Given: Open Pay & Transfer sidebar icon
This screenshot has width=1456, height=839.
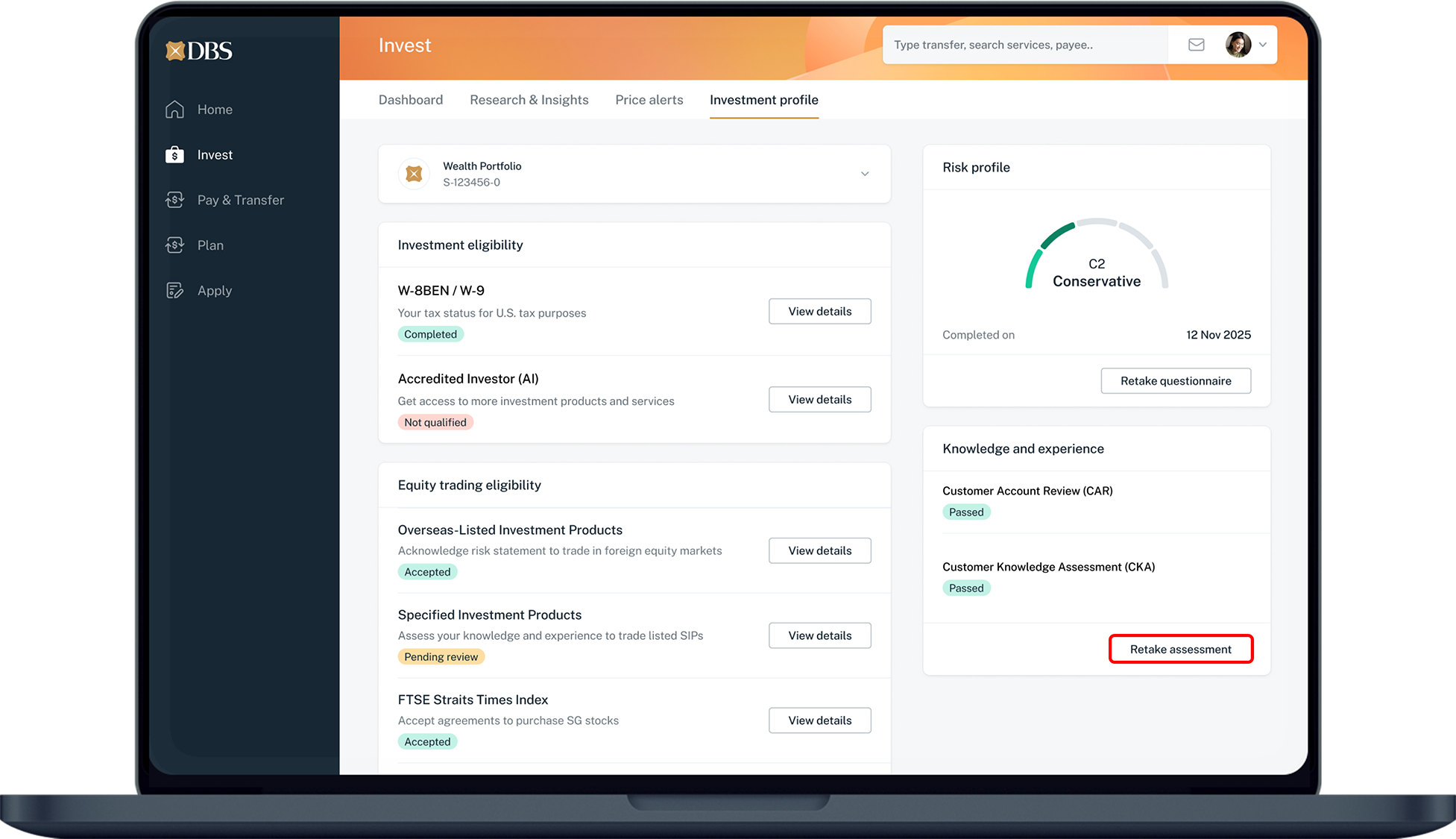Looking at the screenshot, I should pos(174,200).
